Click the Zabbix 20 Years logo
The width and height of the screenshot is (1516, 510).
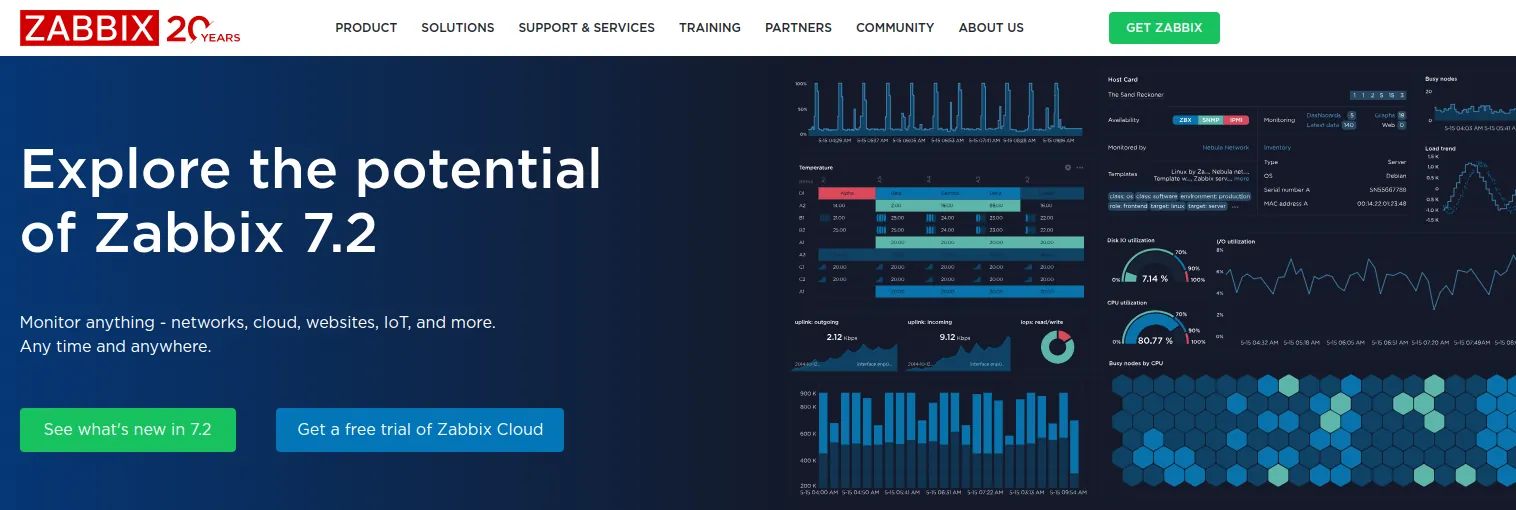pyautogui.click(x=130, y=29)
